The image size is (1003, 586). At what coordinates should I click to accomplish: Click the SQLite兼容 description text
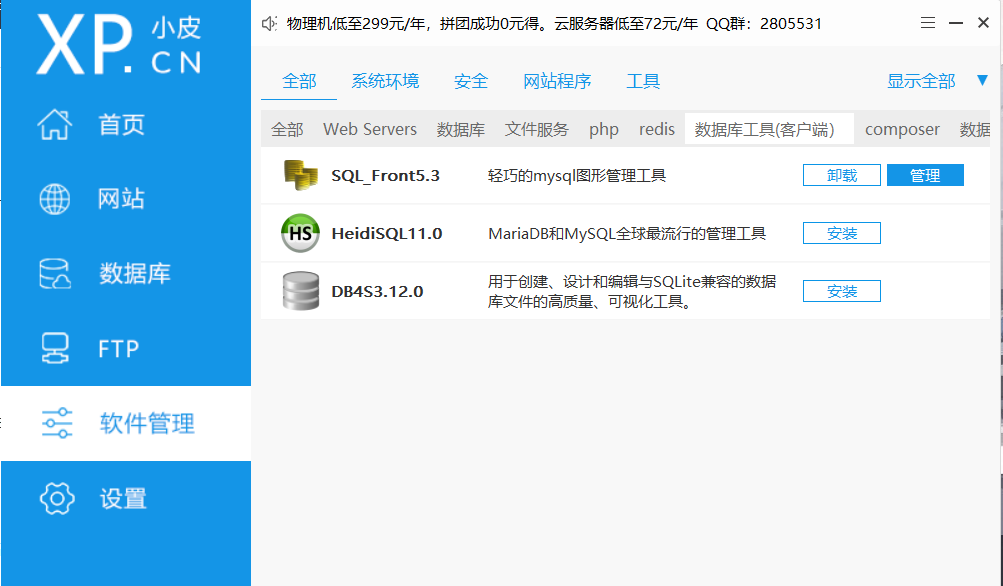click(632, 291)
